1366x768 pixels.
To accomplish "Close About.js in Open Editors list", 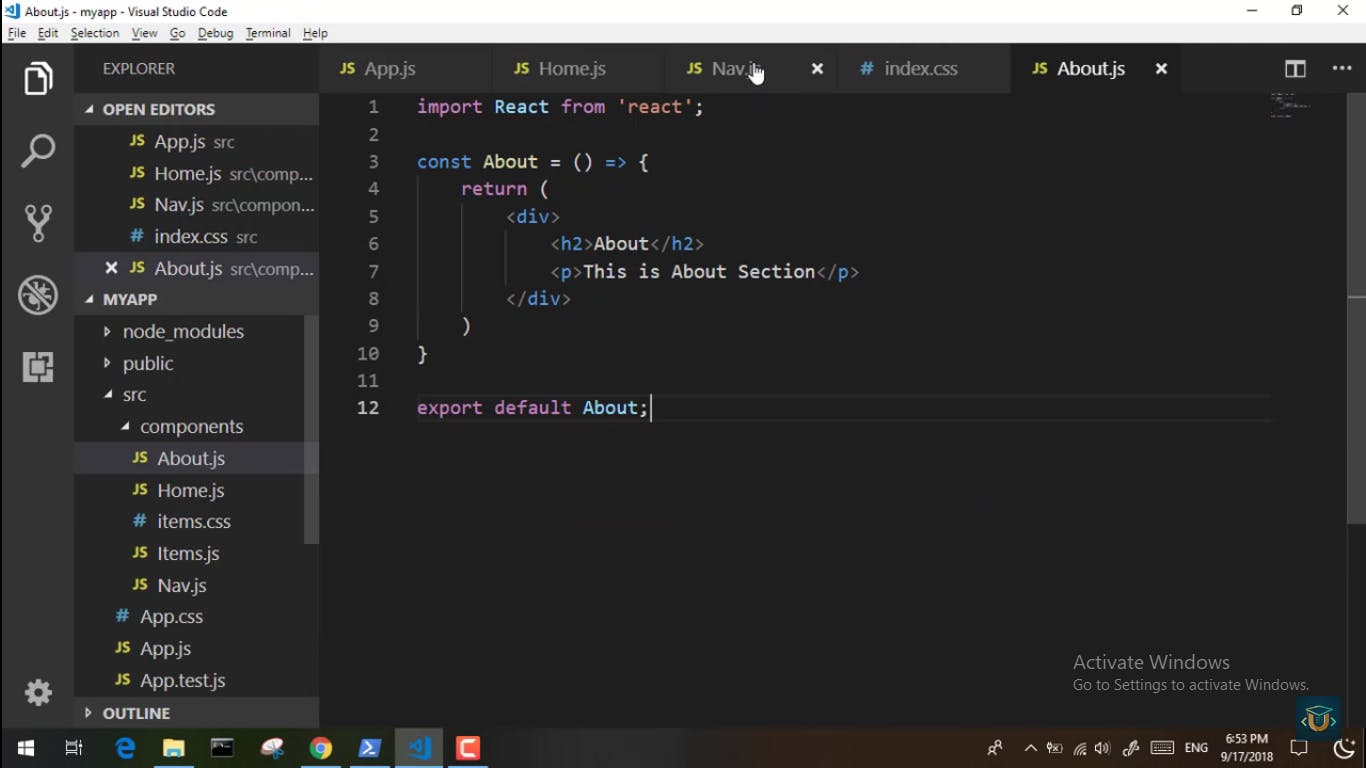I will pos(111,268).
